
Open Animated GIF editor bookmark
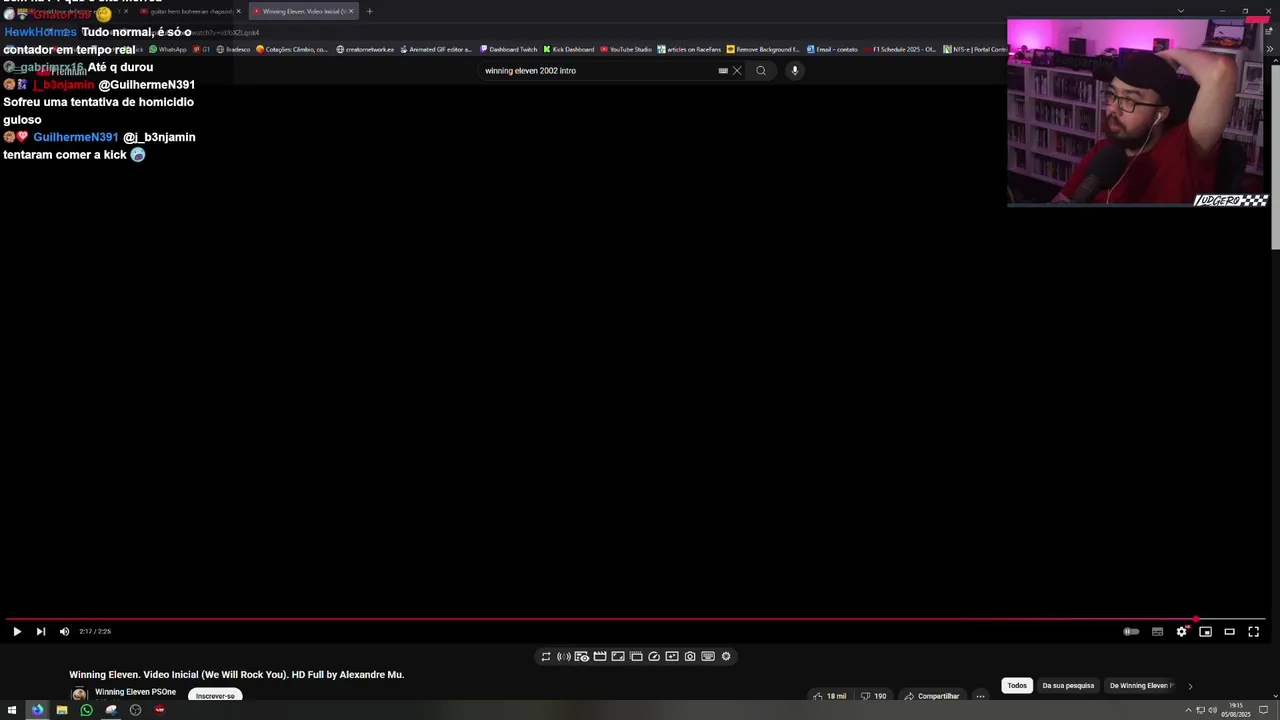[x=434, y=49]
